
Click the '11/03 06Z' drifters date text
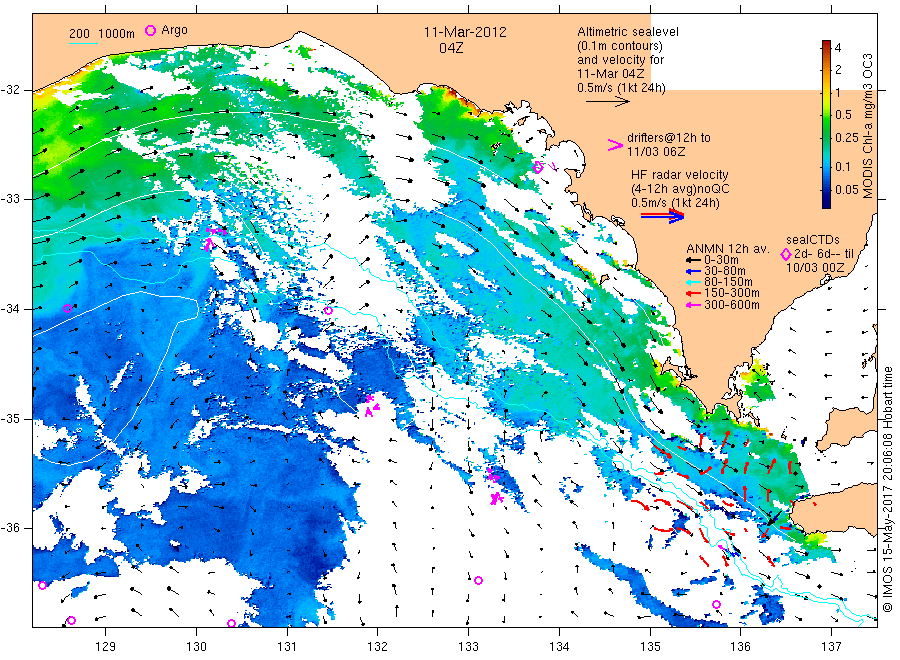pyautogui.click(x=656, y=152)
